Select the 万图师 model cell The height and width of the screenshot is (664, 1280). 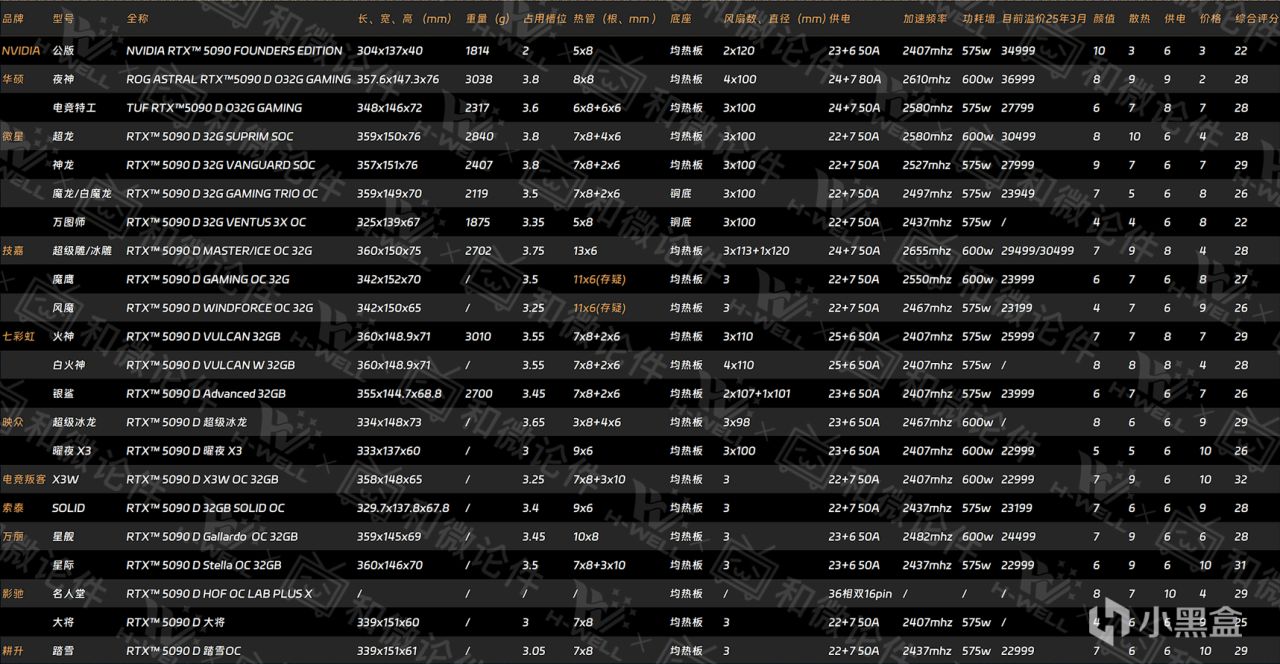pos(69,222)
